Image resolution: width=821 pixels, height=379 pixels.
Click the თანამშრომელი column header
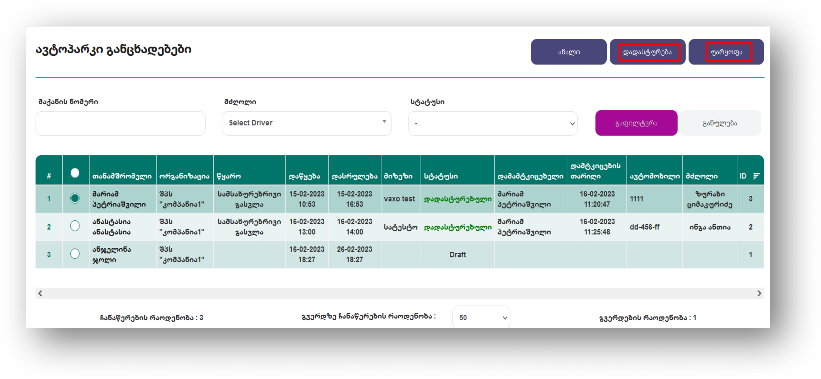coord(123,176)
